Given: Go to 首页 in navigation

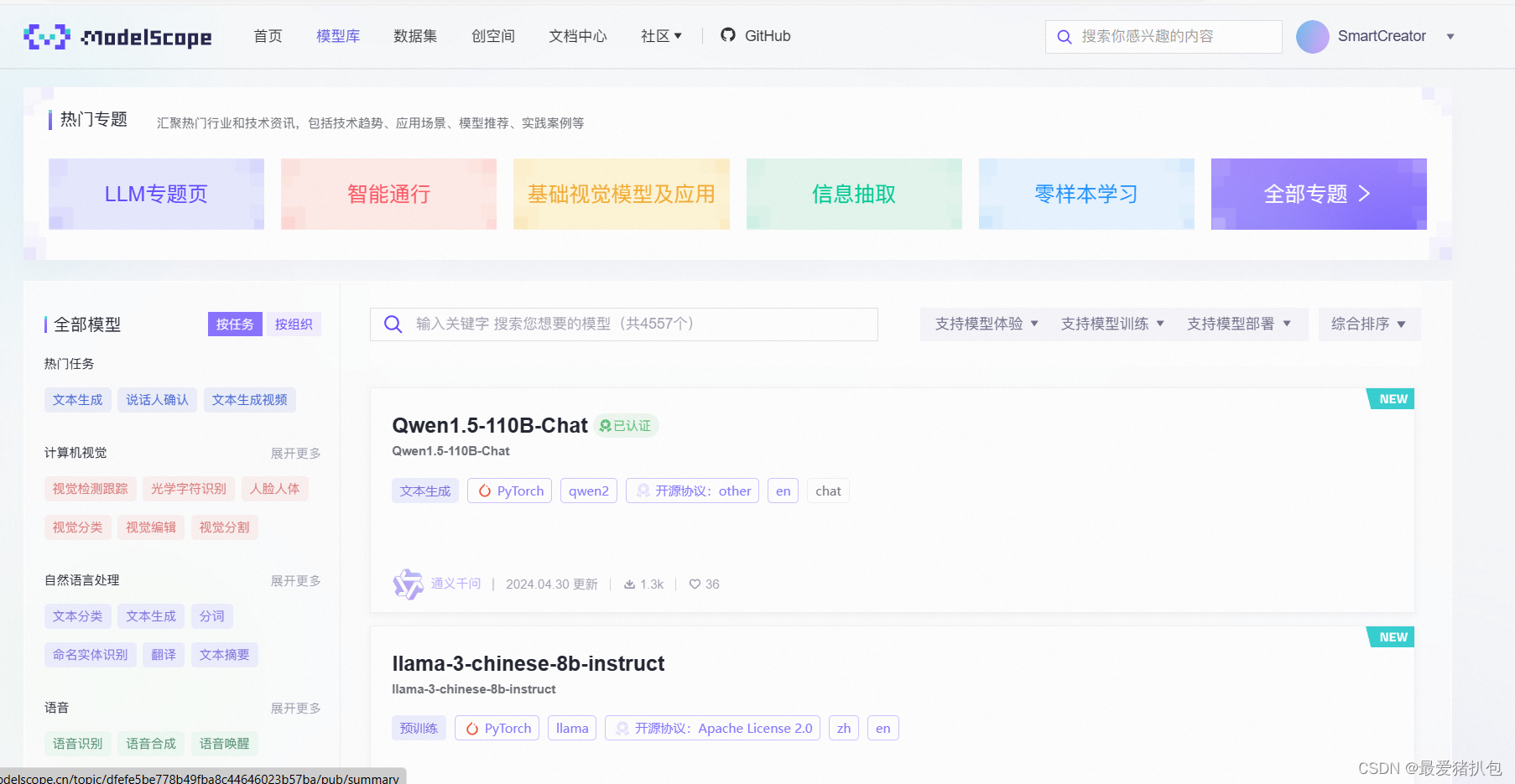Looking at the screenshot, I should coord(268,36).
